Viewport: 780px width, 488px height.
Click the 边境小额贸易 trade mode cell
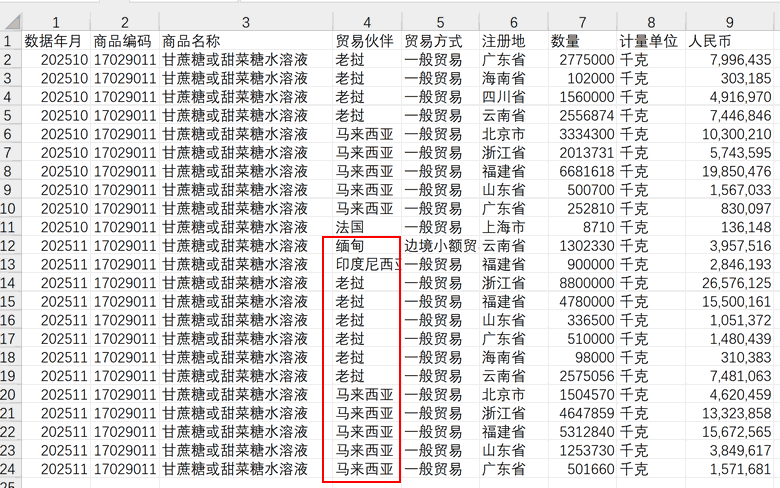tap(440, 246)
